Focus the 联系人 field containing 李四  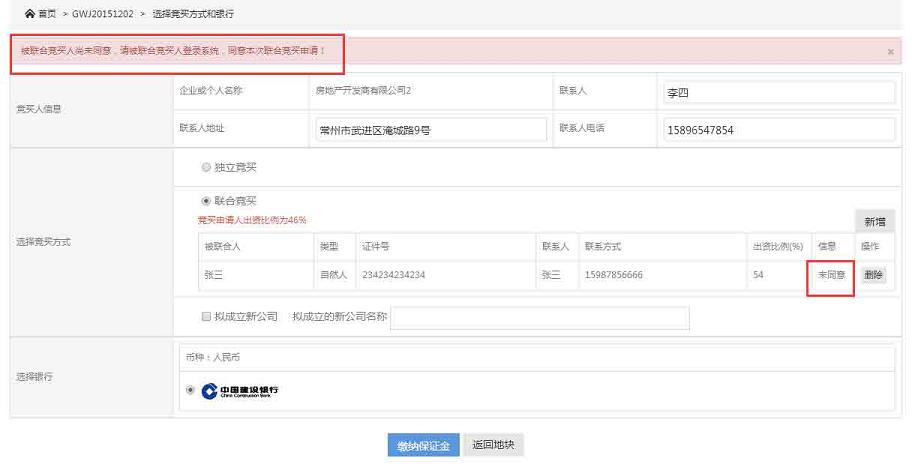[778, 93]
